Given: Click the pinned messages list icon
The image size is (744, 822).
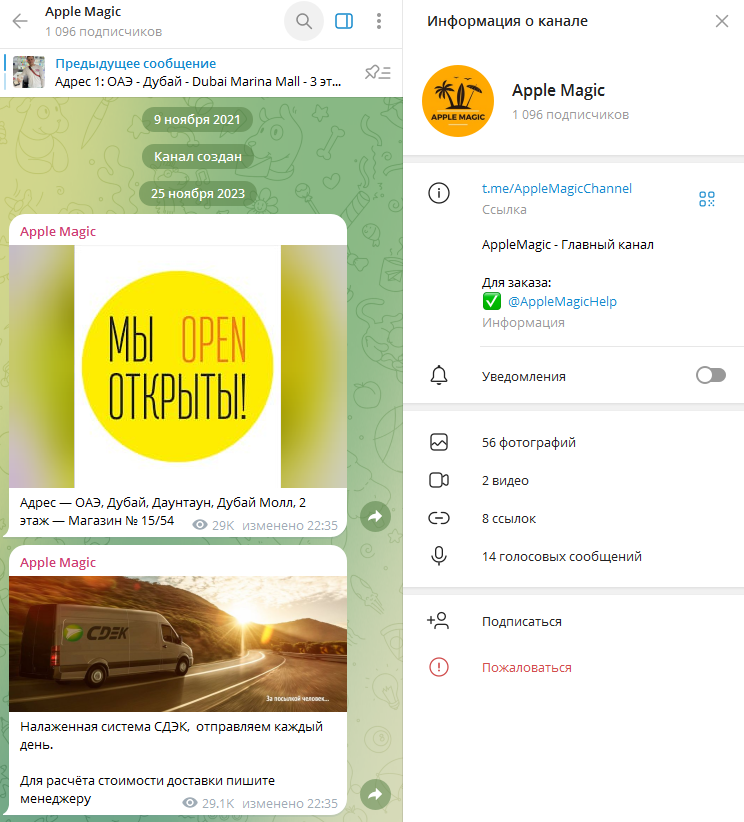Looking at the screenshot, I should (x=377, y=72).
